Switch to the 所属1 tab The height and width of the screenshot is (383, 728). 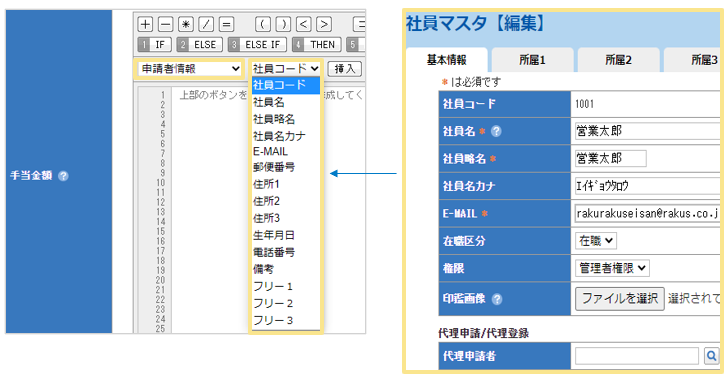tap(532, 60)
